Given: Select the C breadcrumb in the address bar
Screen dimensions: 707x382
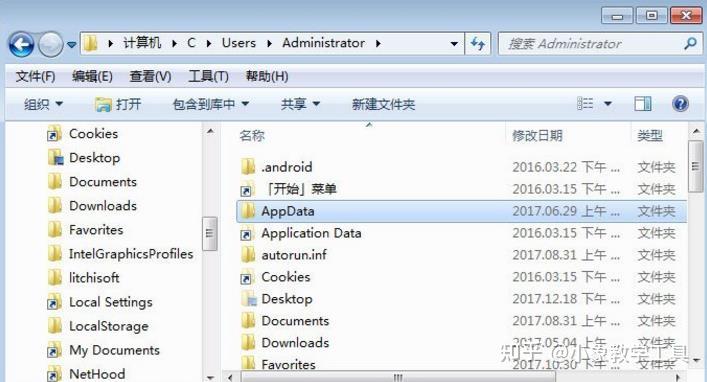Looking at the screenshot, I should [x=191, y=43].
